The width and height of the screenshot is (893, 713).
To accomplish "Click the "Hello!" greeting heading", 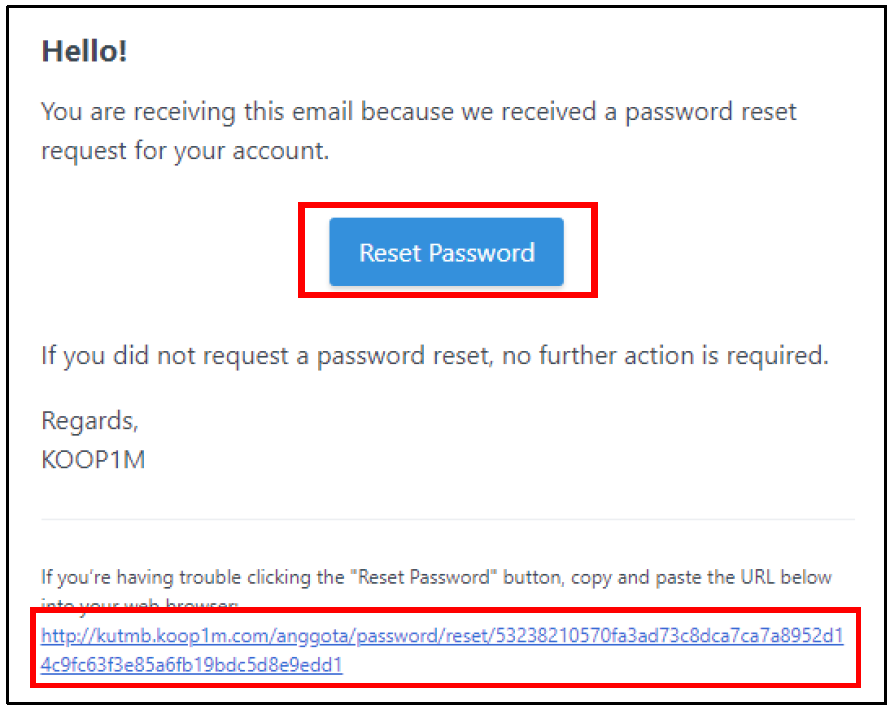I will (84, 52).
